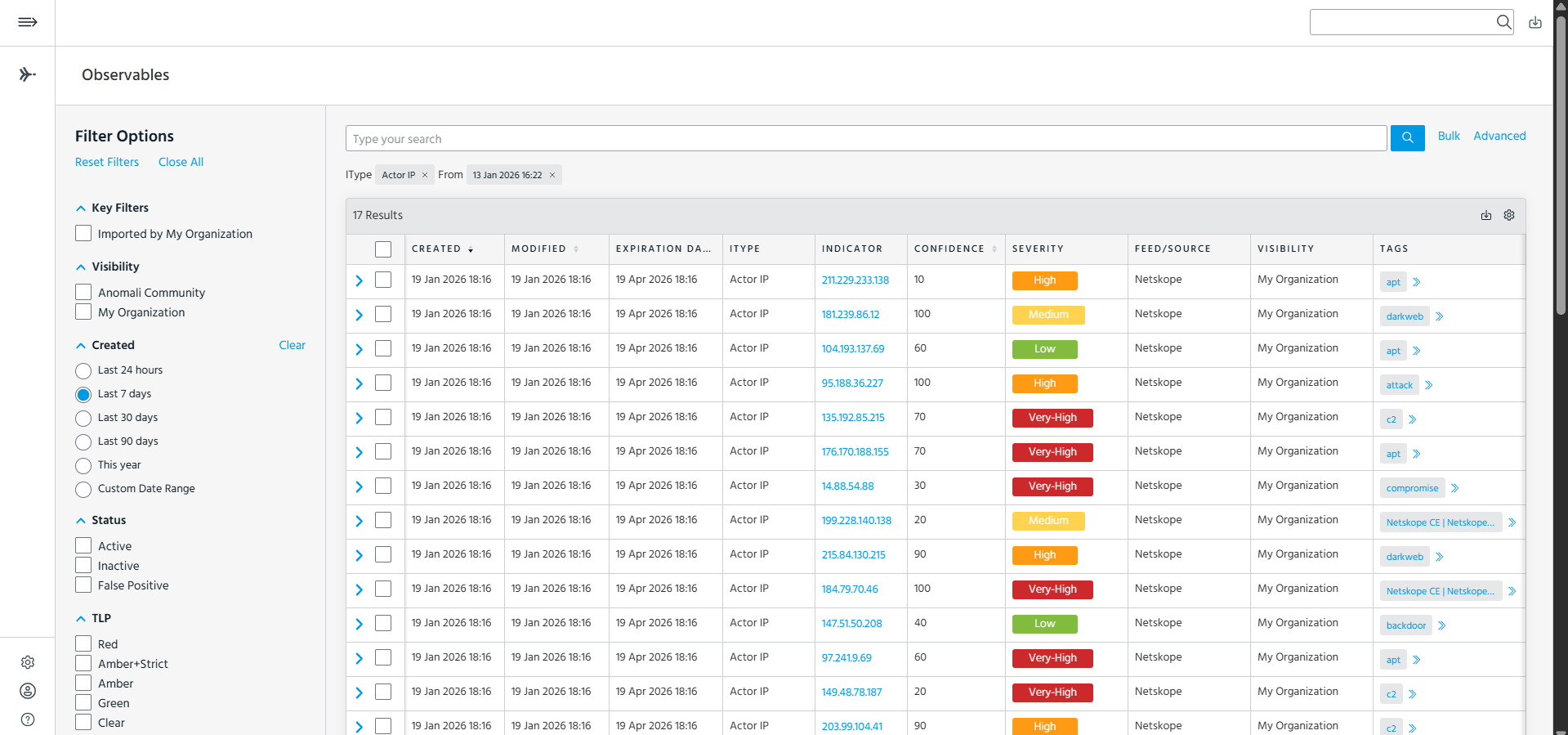The image size is (1568, 735).
Task: Check the False Positive status filter
Action: click(x=83, y=585)
